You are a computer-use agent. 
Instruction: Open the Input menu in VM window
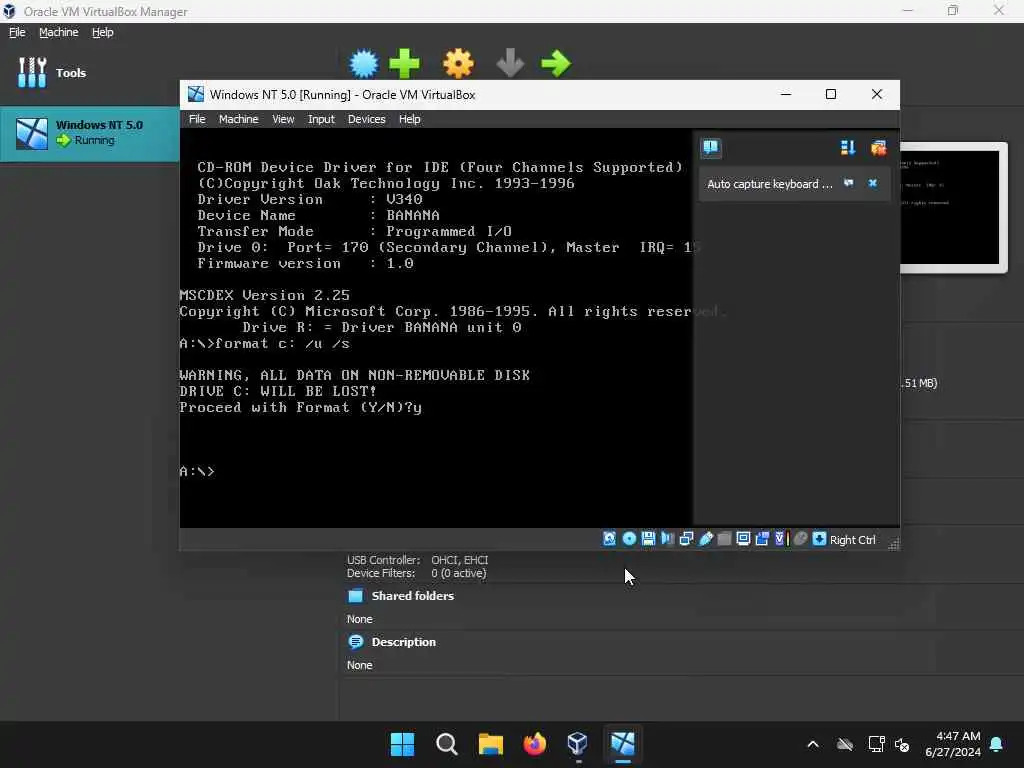click(x=321, y=119)
